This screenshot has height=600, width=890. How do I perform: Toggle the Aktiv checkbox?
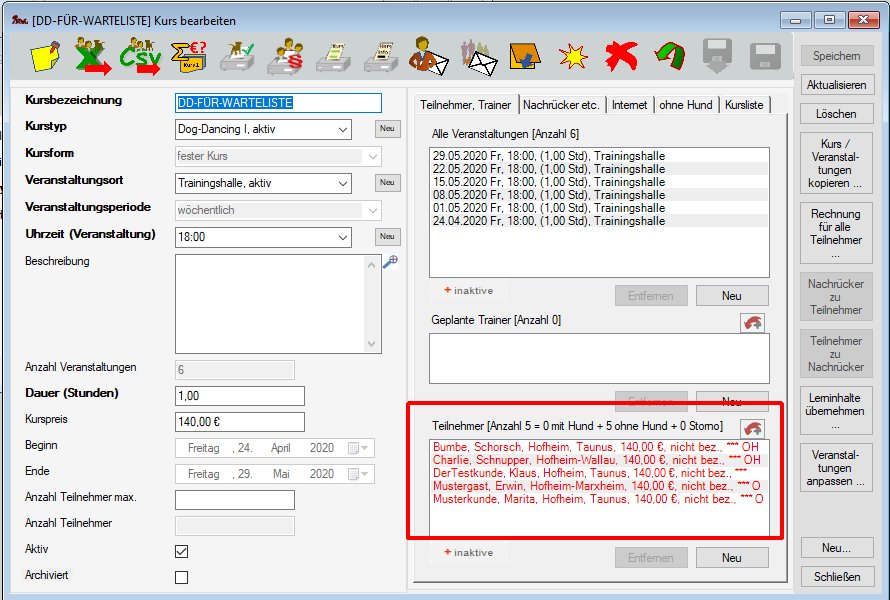coord(181,551)
